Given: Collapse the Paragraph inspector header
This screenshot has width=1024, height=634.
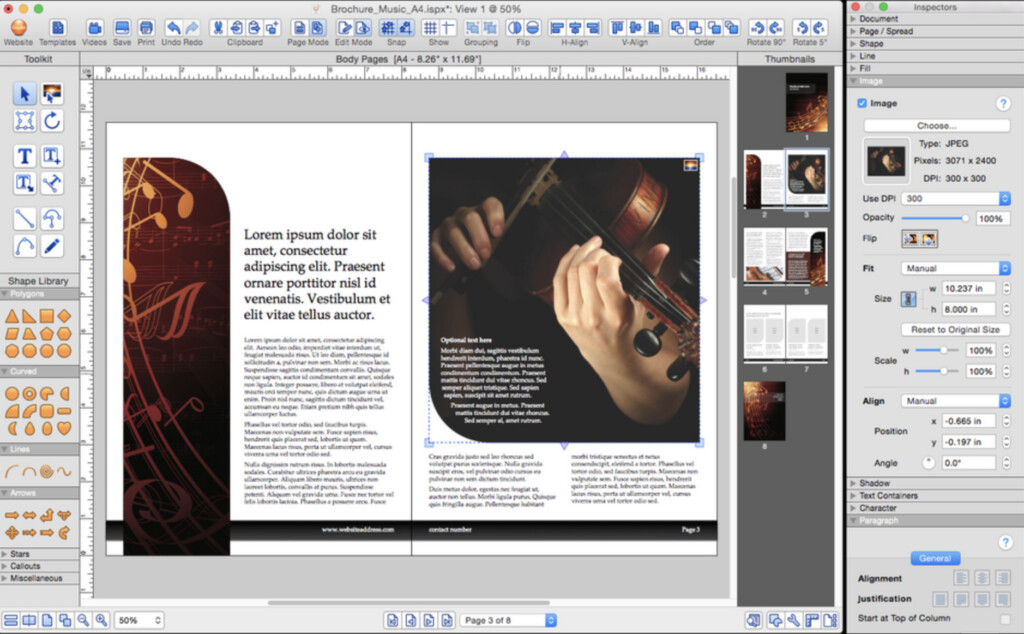Looking at the screenshot, I should pyautogui.click(x=935, y=520).
